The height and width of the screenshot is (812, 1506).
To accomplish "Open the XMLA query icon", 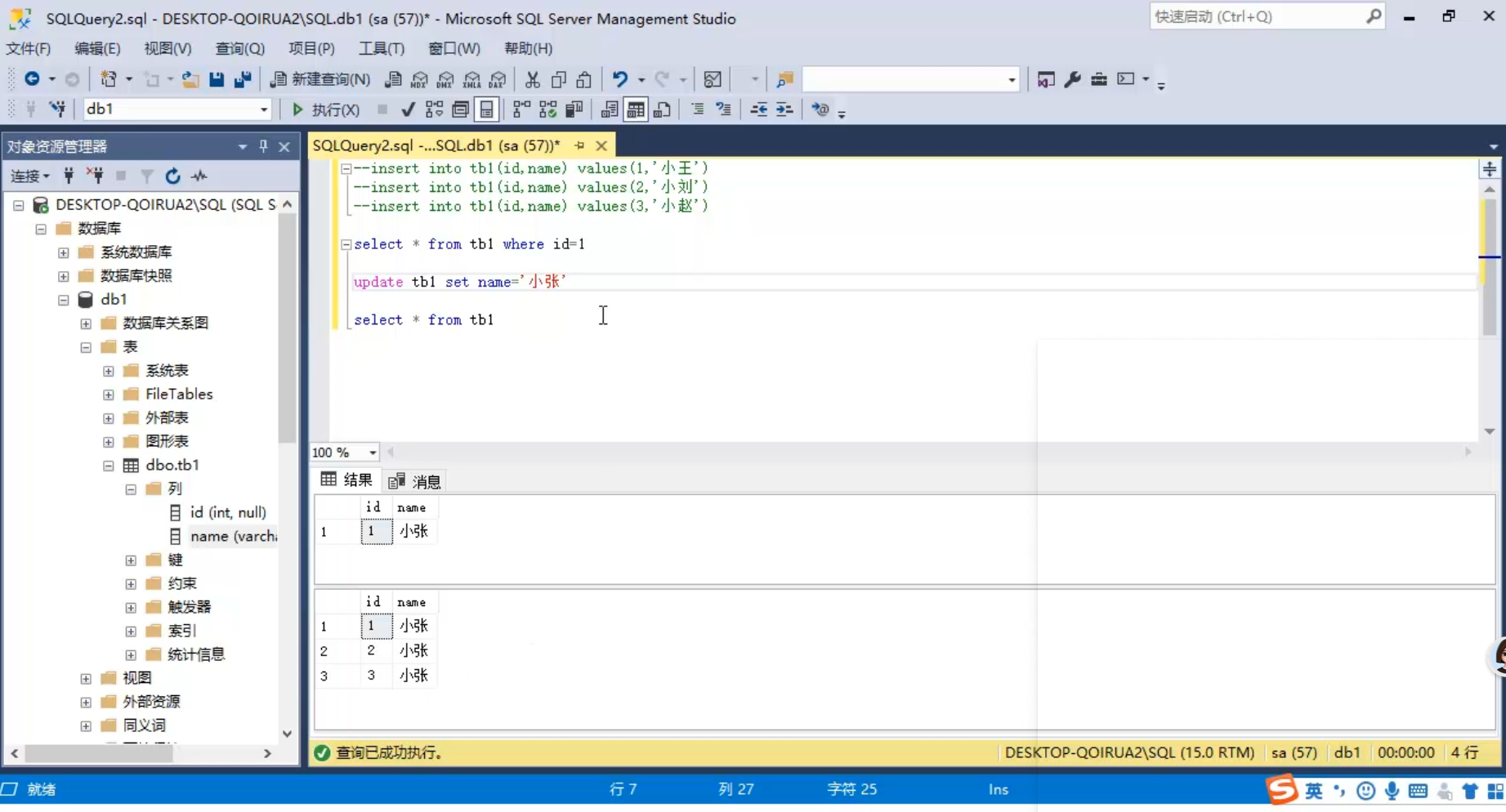I will point(471,79).
